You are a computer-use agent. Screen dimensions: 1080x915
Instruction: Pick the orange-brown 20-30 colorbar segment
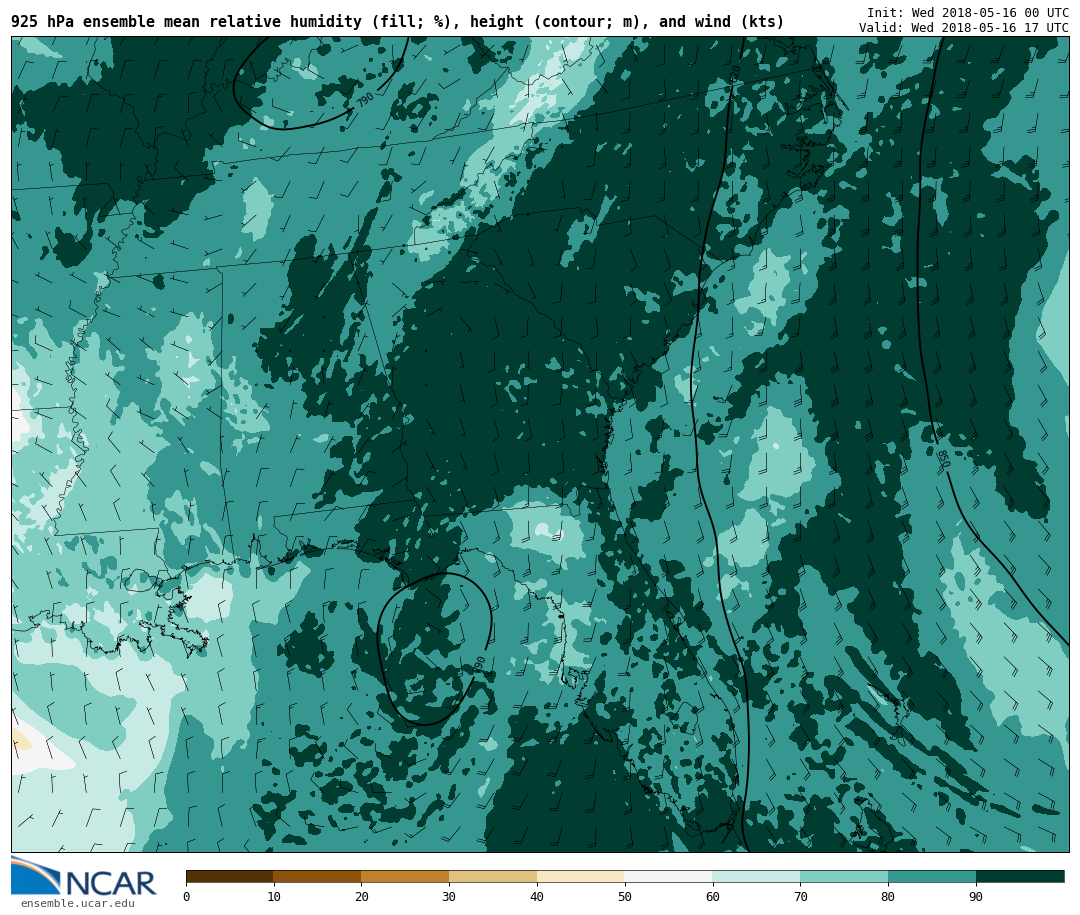pos(405,877)
